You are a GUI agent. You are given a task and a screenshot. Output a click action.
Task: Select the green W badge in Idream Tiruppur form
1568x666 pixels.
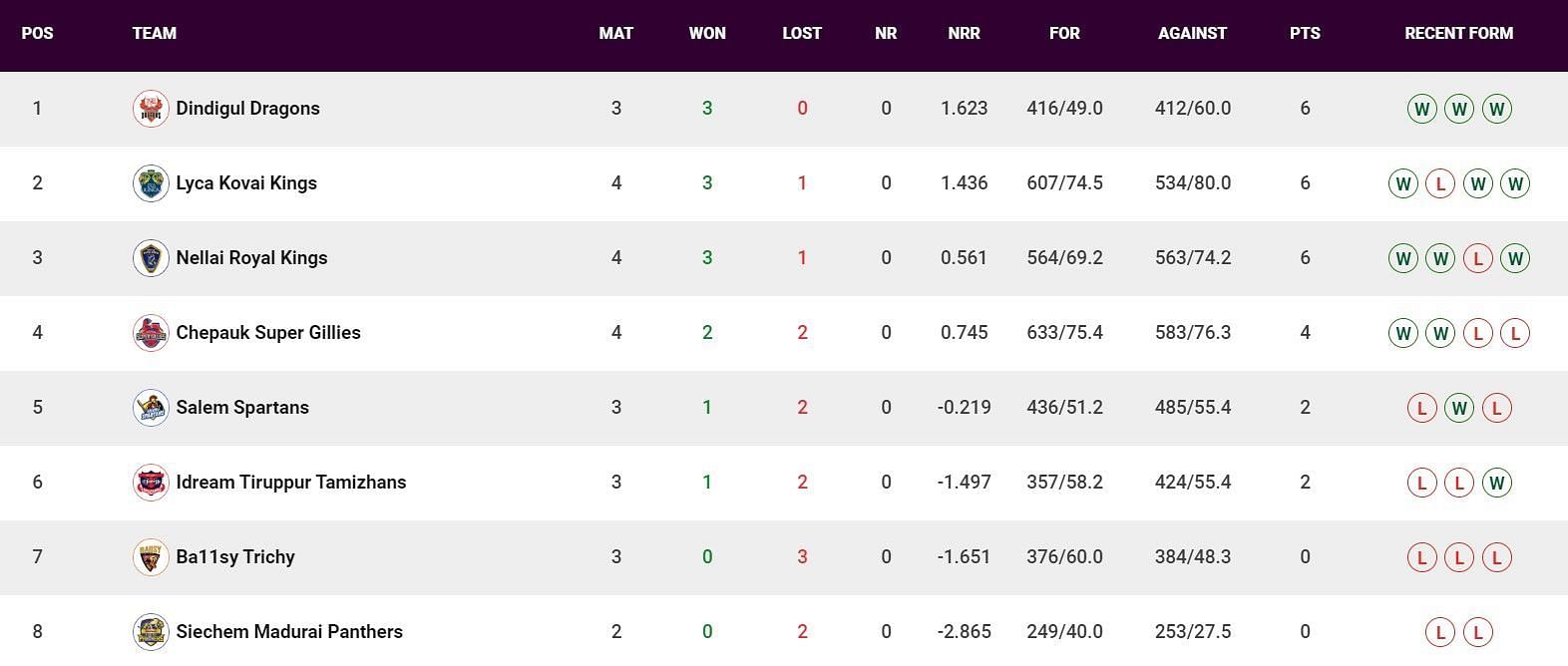point(1496,483)
